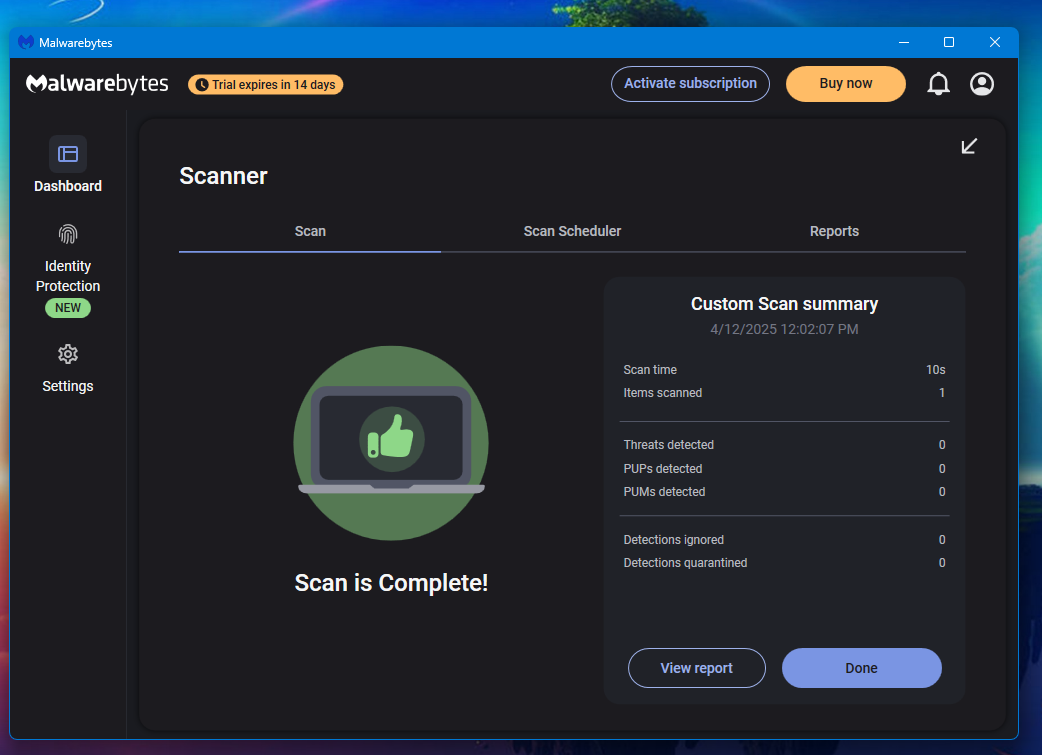Select the Dashboard label in sidebar

click(68, 186)
